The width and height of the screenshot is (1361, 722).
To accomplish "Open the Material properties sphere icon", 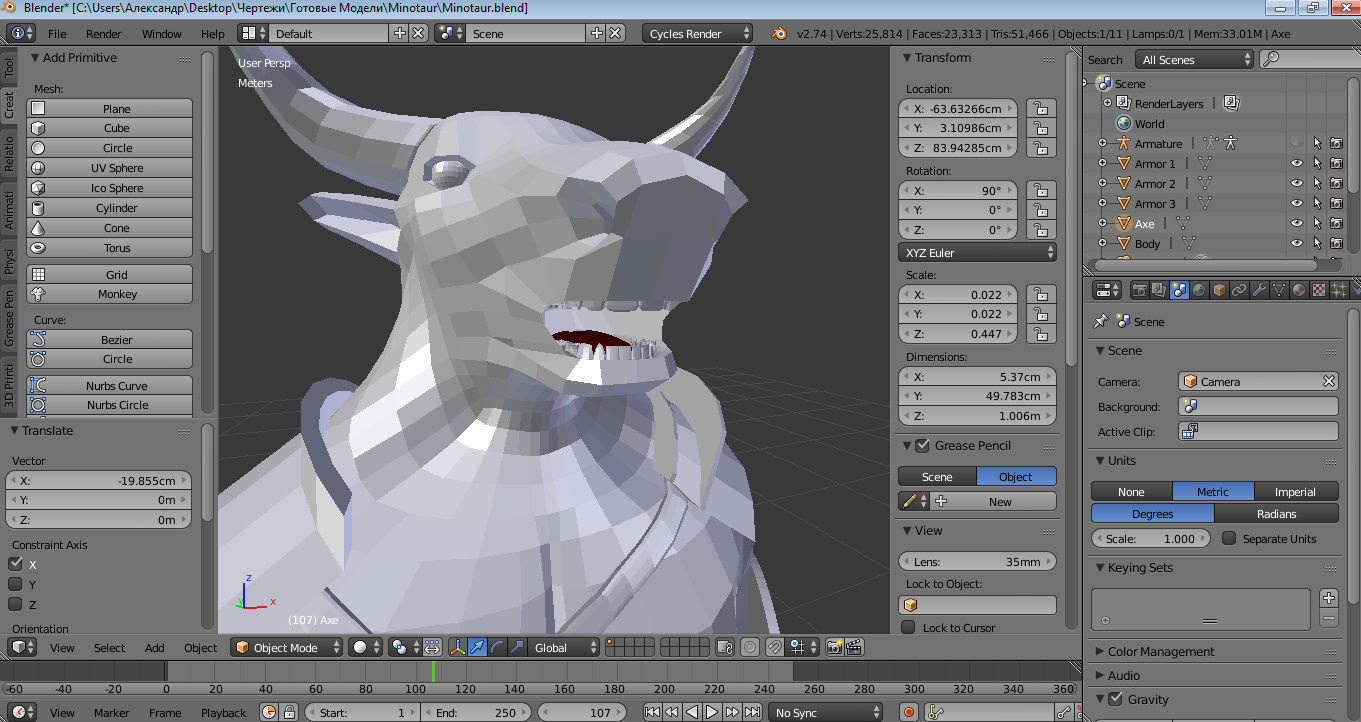I will [x=1299, y=289].
